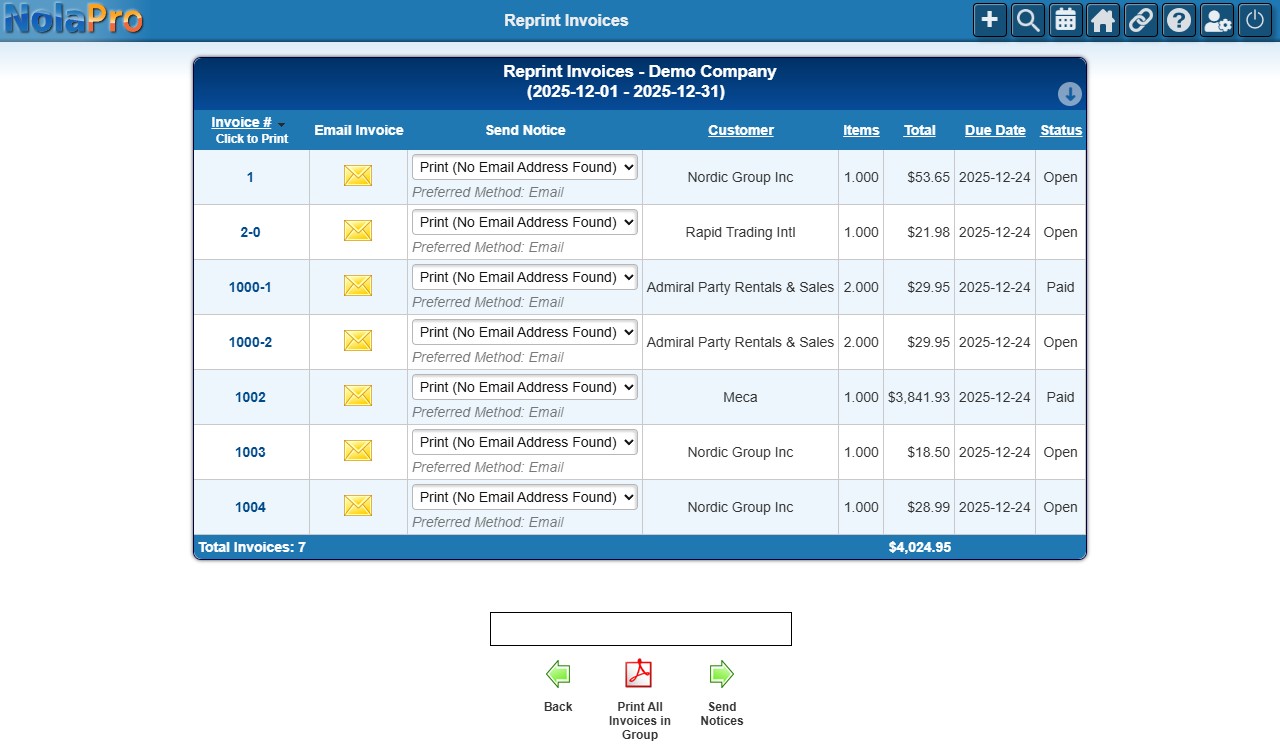Open Send Notice dropdown for invoice 1000-2
Viewport: 1280px width, 751px height.
(525, 332)
